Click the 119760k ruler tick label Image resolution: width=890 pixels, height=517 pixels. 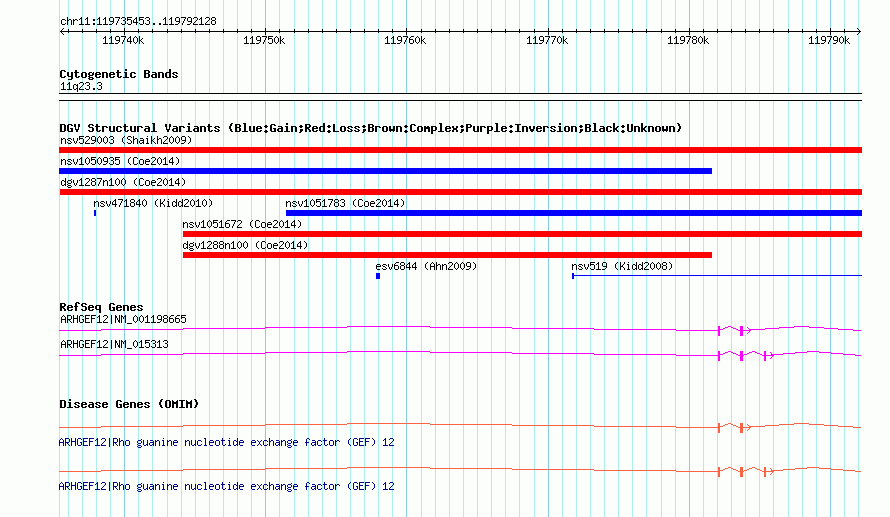click(x=405, y=40)
